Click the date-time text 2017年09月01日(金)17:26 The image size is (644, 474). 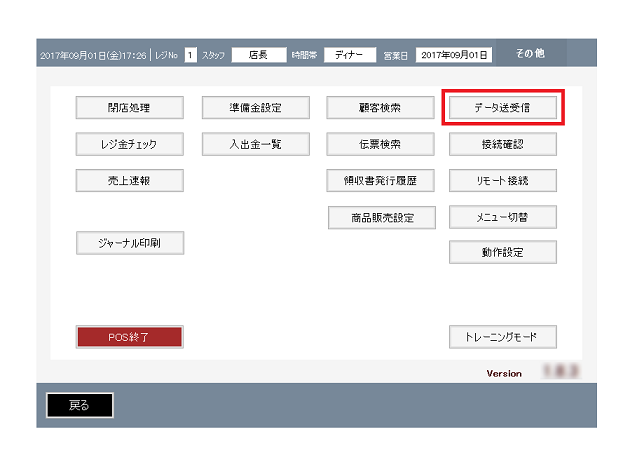[x=93, y=55]
